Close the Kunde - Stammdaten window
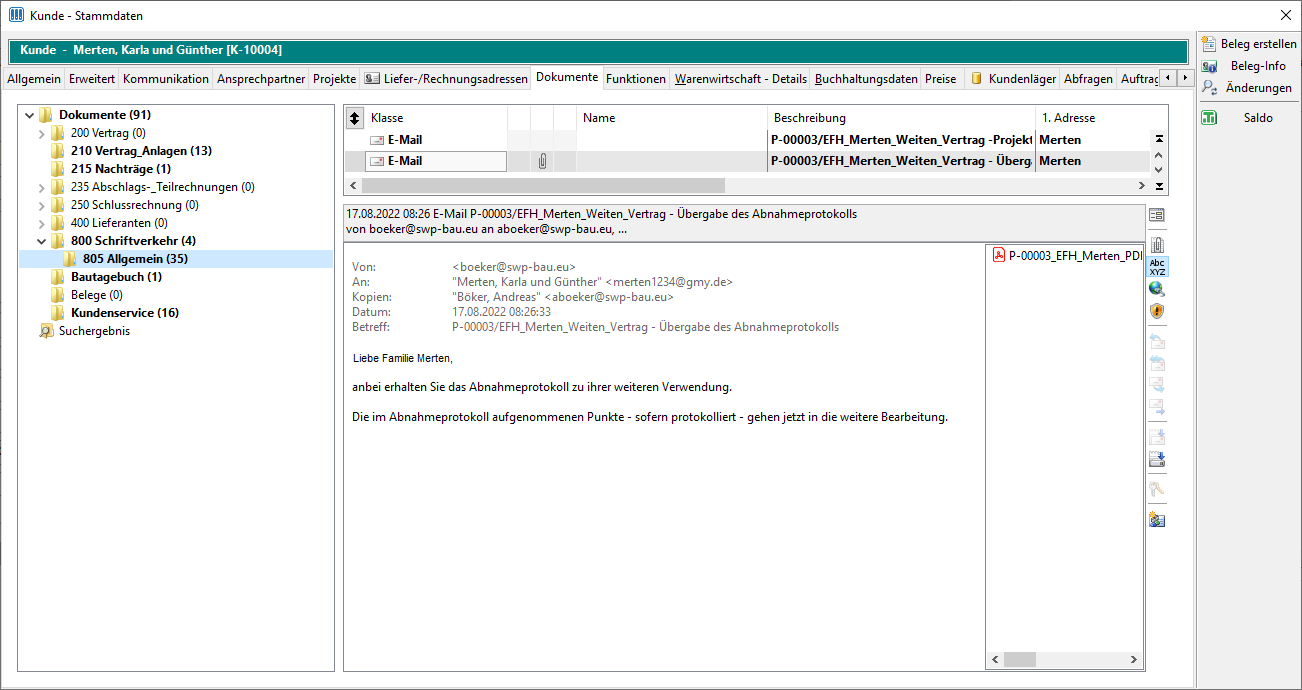The image size is (1302, 690). (x=1286, y=15)
